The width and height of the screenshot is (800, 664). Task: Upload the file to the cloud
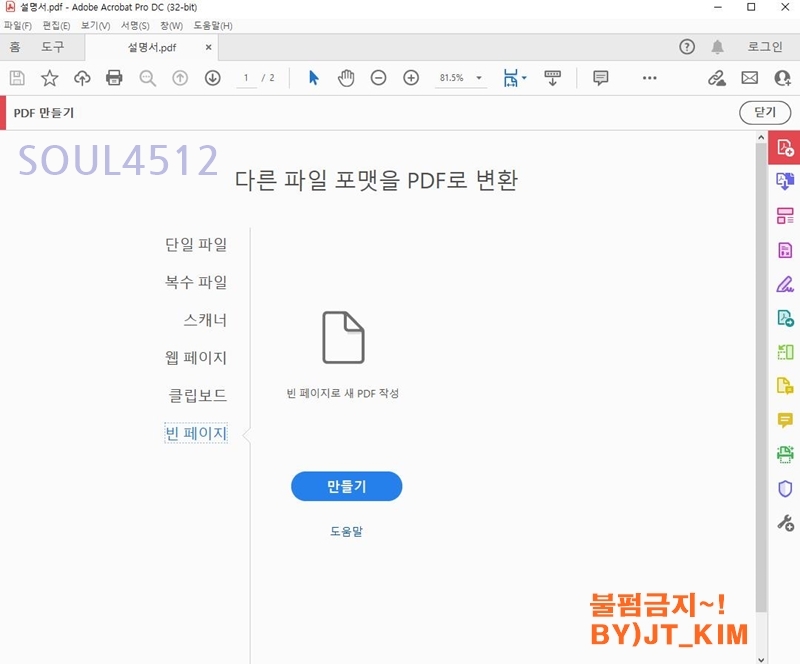pyautogui.click(x=82, y=78)
